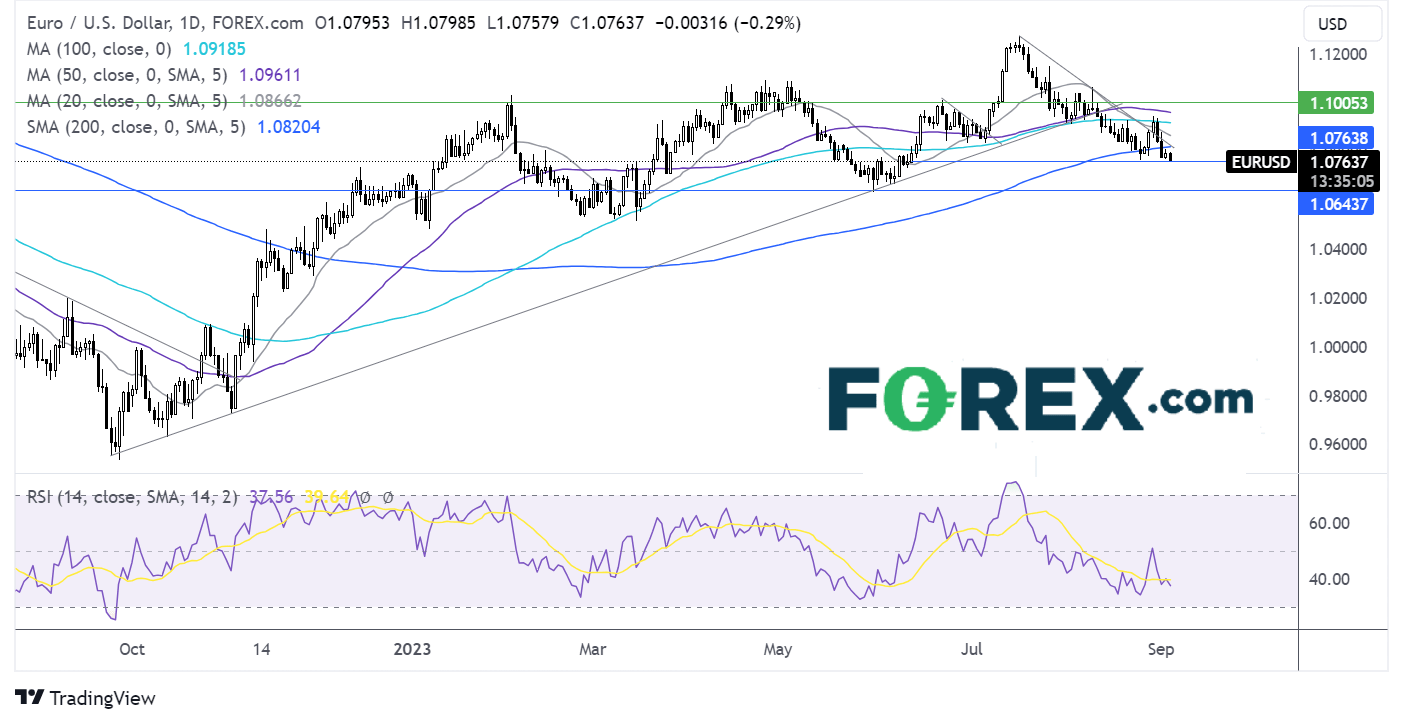Click the SMA 200 value 1.08204
The width and height of the screenshot is (1403, 724).
pyautogui.click(x=289, y=127)
